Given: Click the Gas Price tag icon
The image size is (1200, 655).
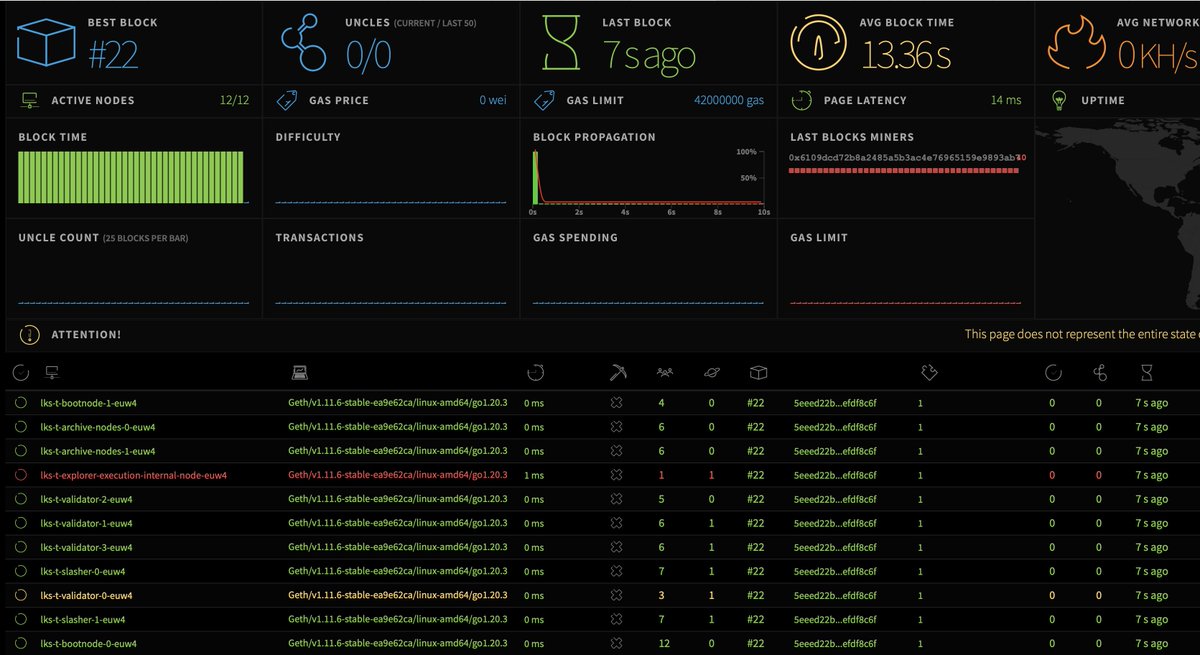Looking at the screenshot, I should [x=286, y=100].
